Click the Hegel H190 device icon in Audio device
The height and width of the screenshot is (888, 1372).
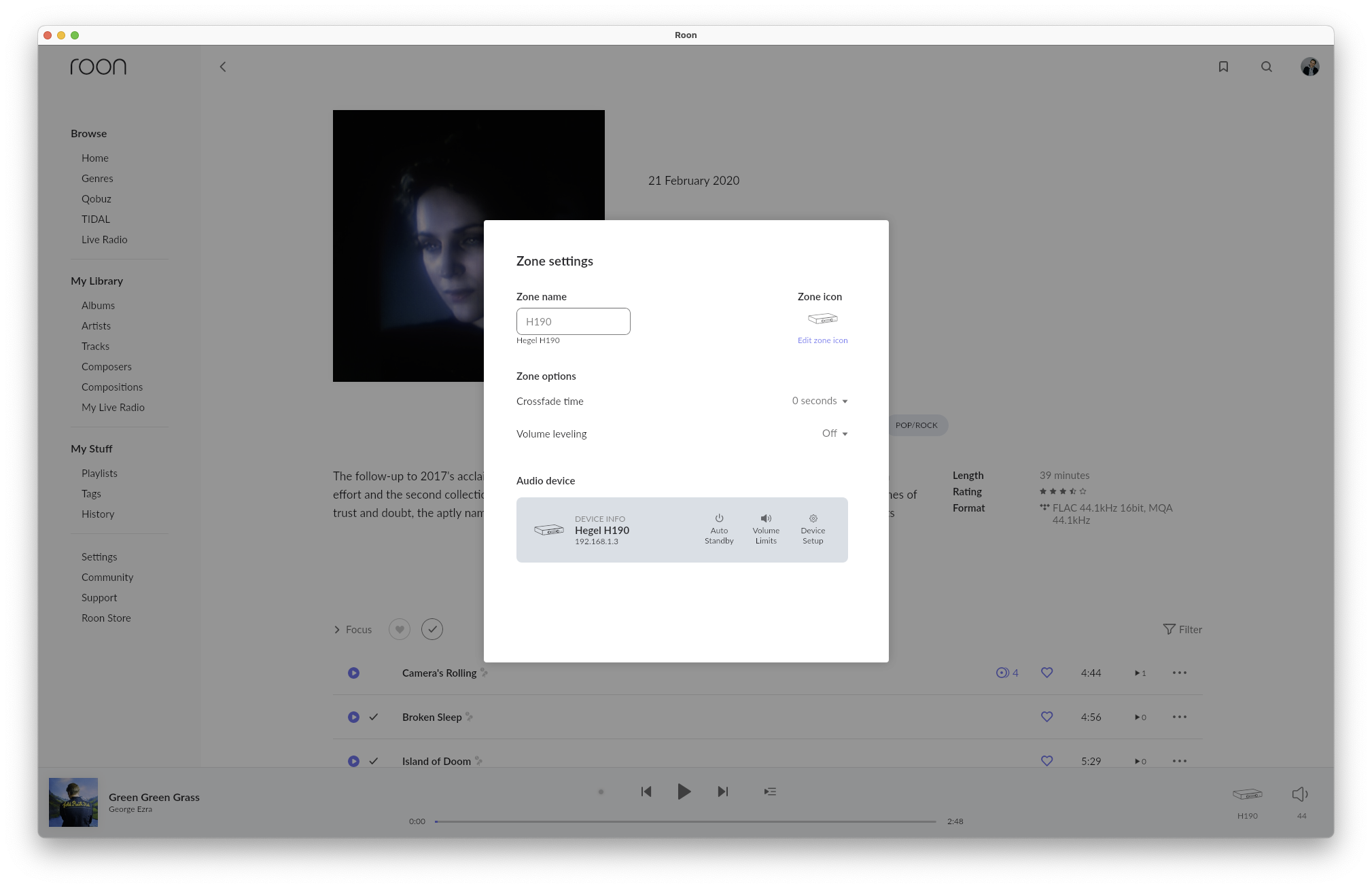549,530
